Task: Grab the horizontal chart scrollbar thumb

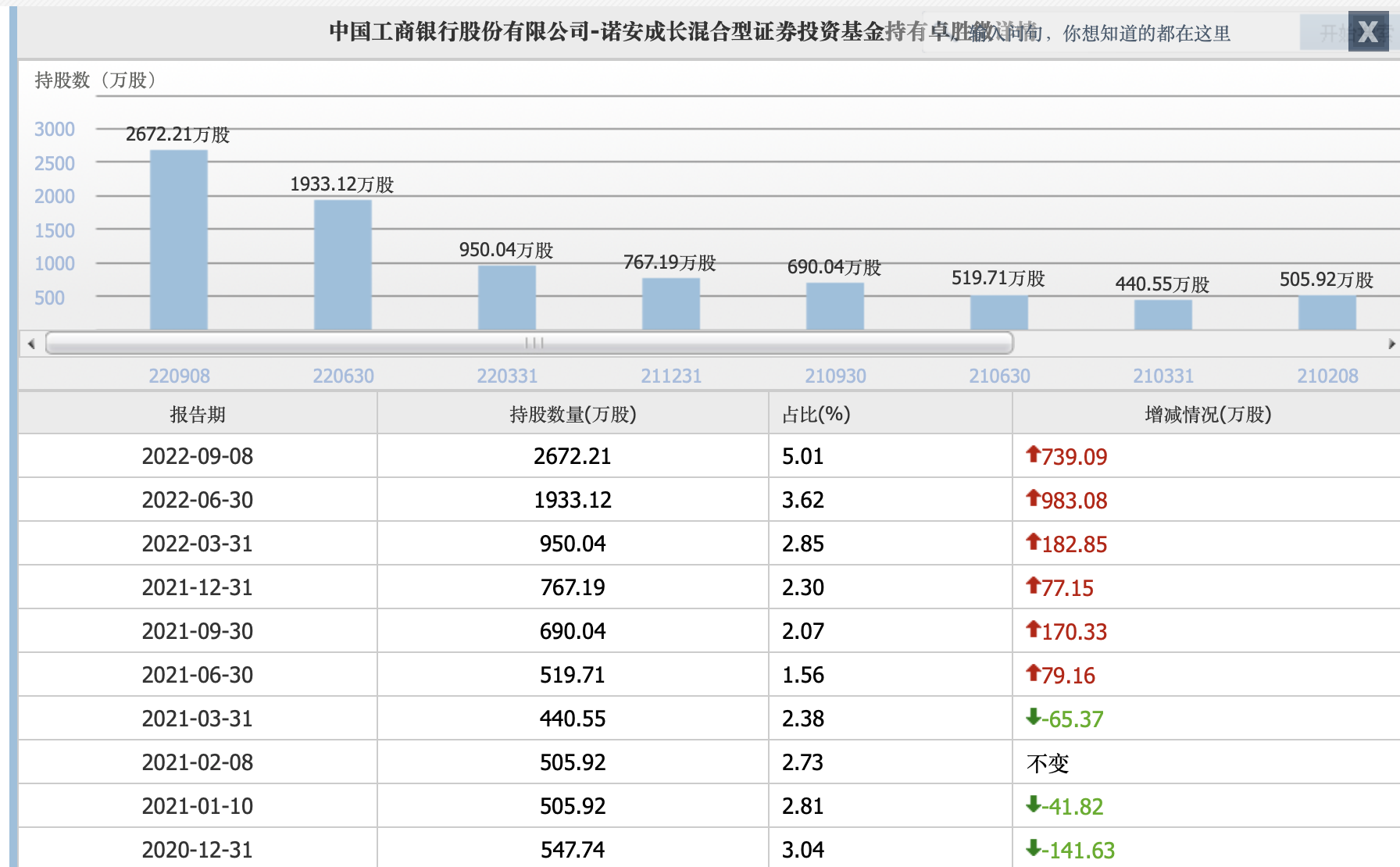Action: point(530,343)
